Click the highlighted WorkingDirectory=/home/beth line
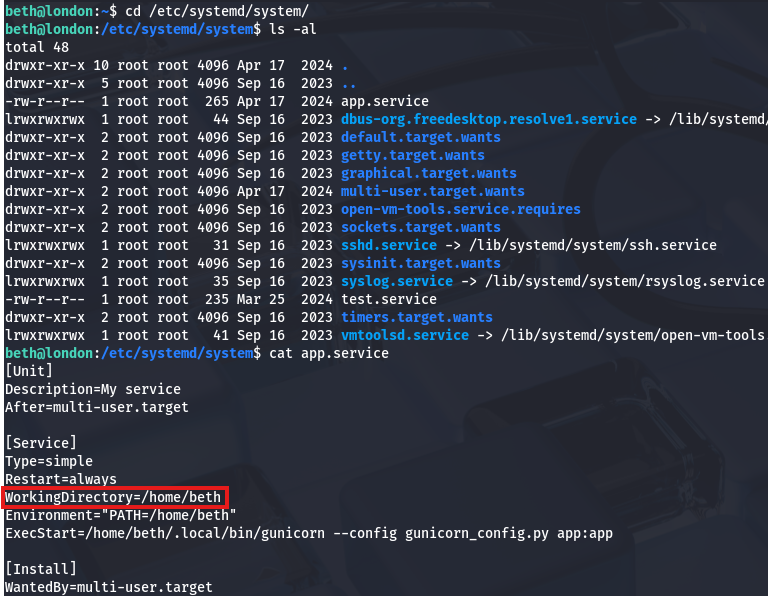 pyautogui.click(x=116, y=497)
